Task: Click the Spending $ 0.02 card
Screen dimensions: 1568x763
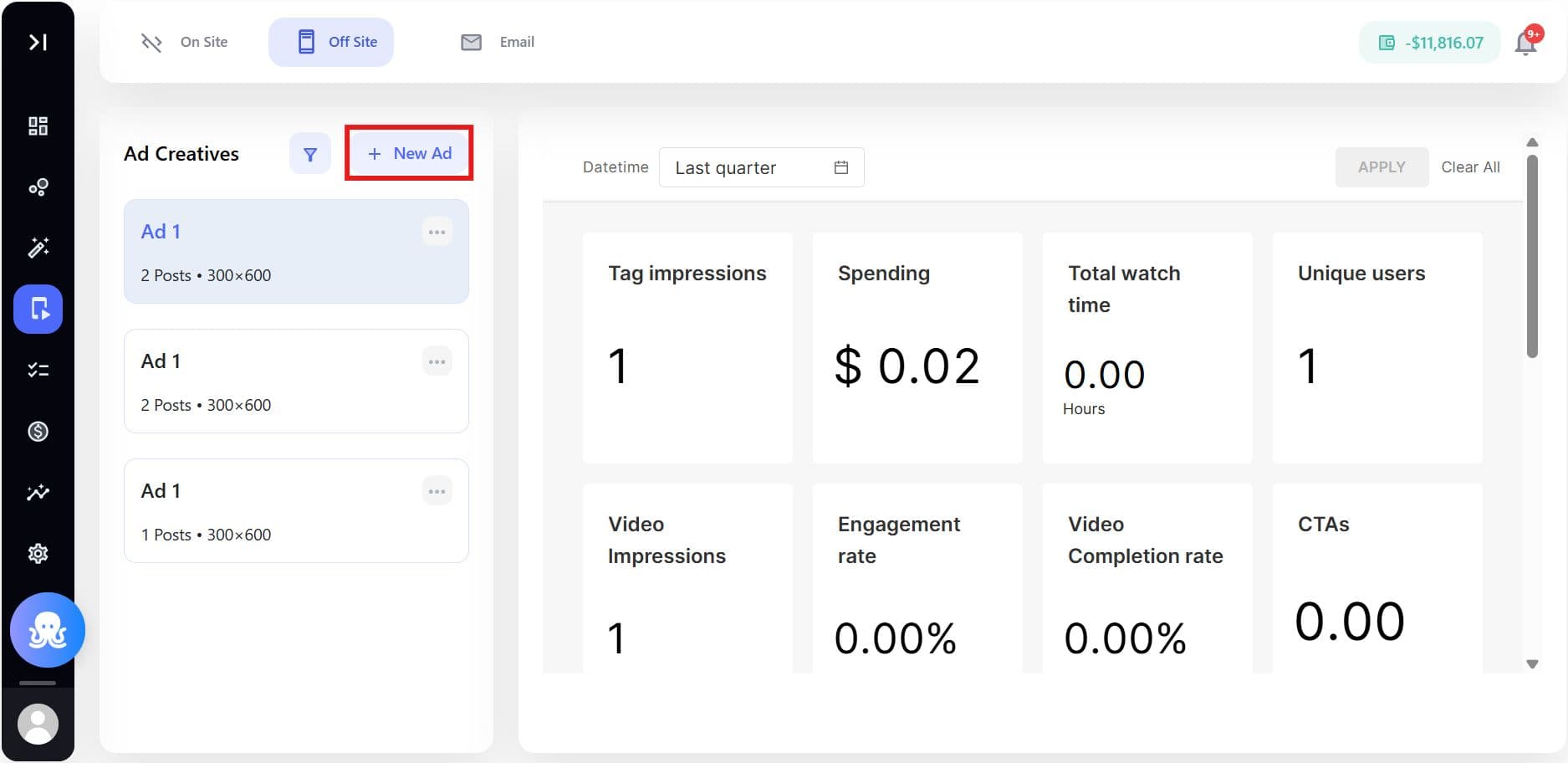Action: pos(917,347)
